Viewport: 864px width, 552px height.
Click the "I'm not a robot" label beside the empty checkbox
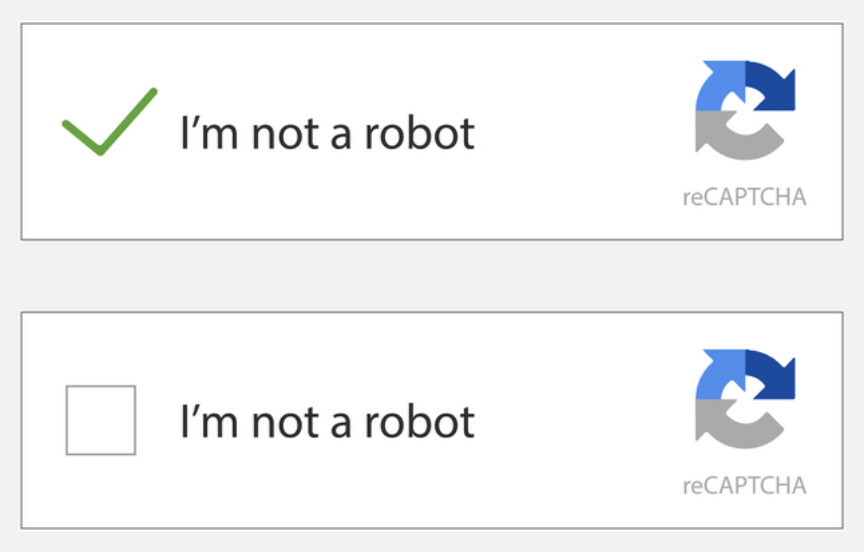tap(327, 421)
